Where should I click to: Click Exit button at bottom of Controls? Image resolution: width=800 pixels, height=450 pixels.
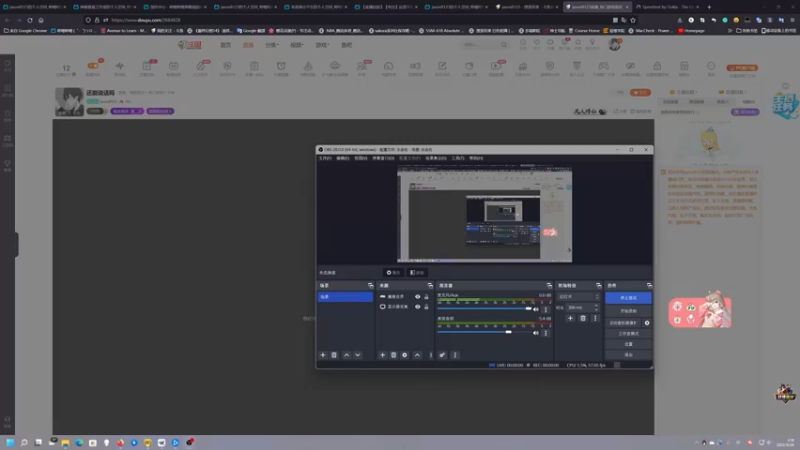tap(628, 355)
